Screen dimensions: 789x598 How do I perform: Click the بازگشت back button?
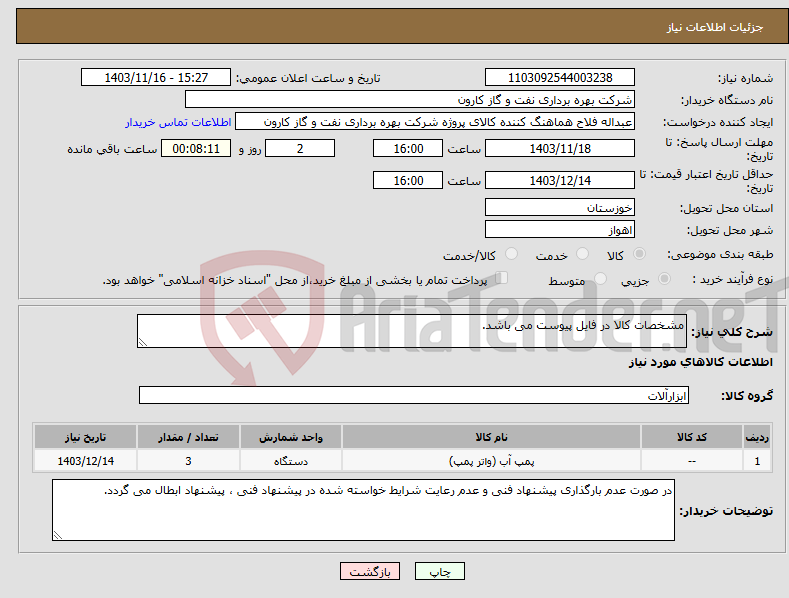point(370,571)
